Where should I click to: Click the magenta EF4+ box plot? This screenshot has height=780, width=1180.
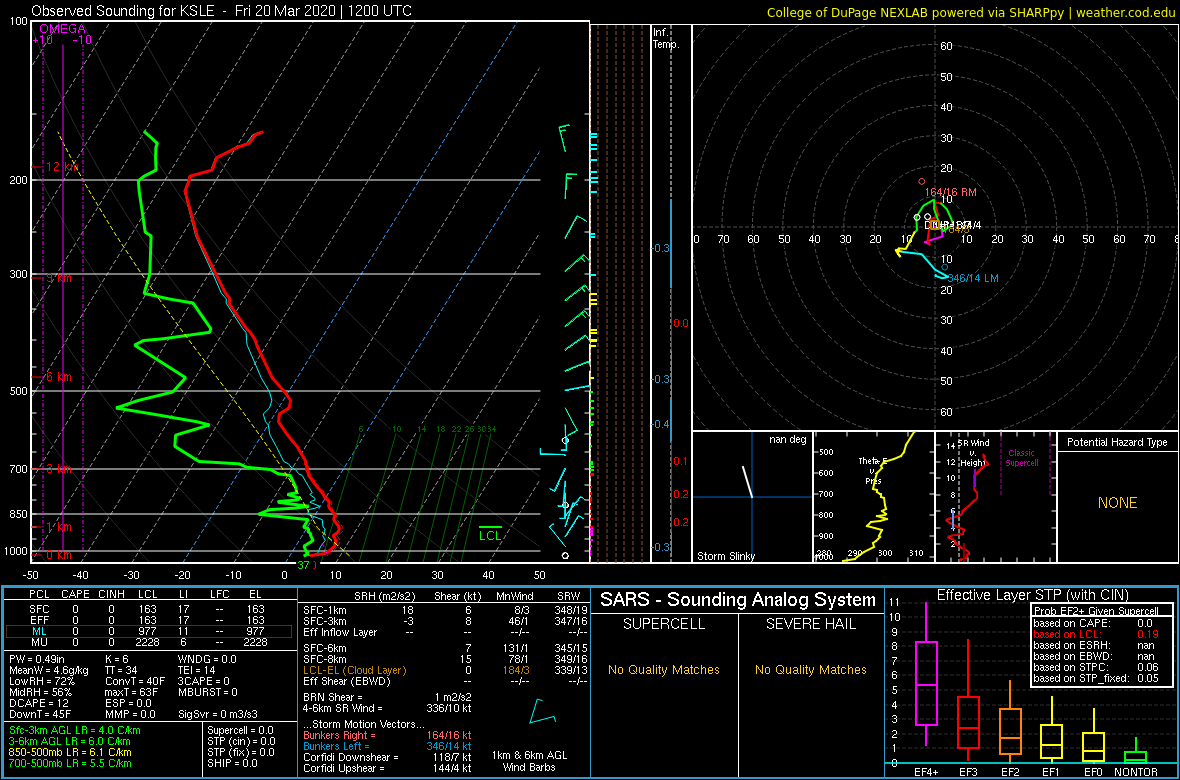925,673
